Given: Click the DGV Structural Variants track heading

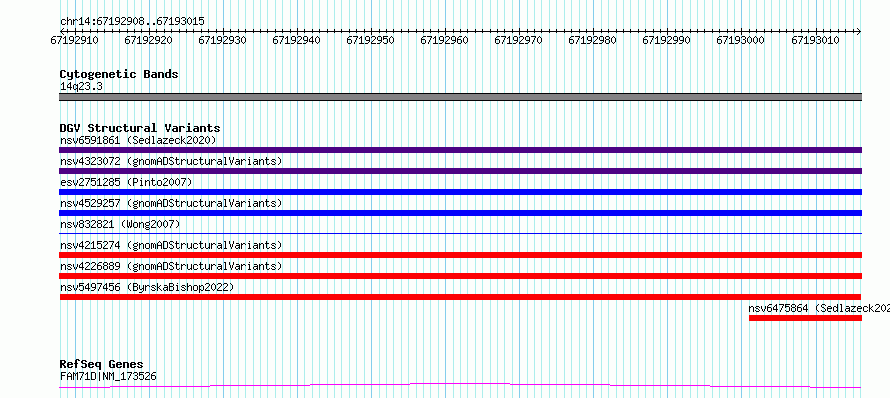Looking at the screenshot, I should [140, 128].
